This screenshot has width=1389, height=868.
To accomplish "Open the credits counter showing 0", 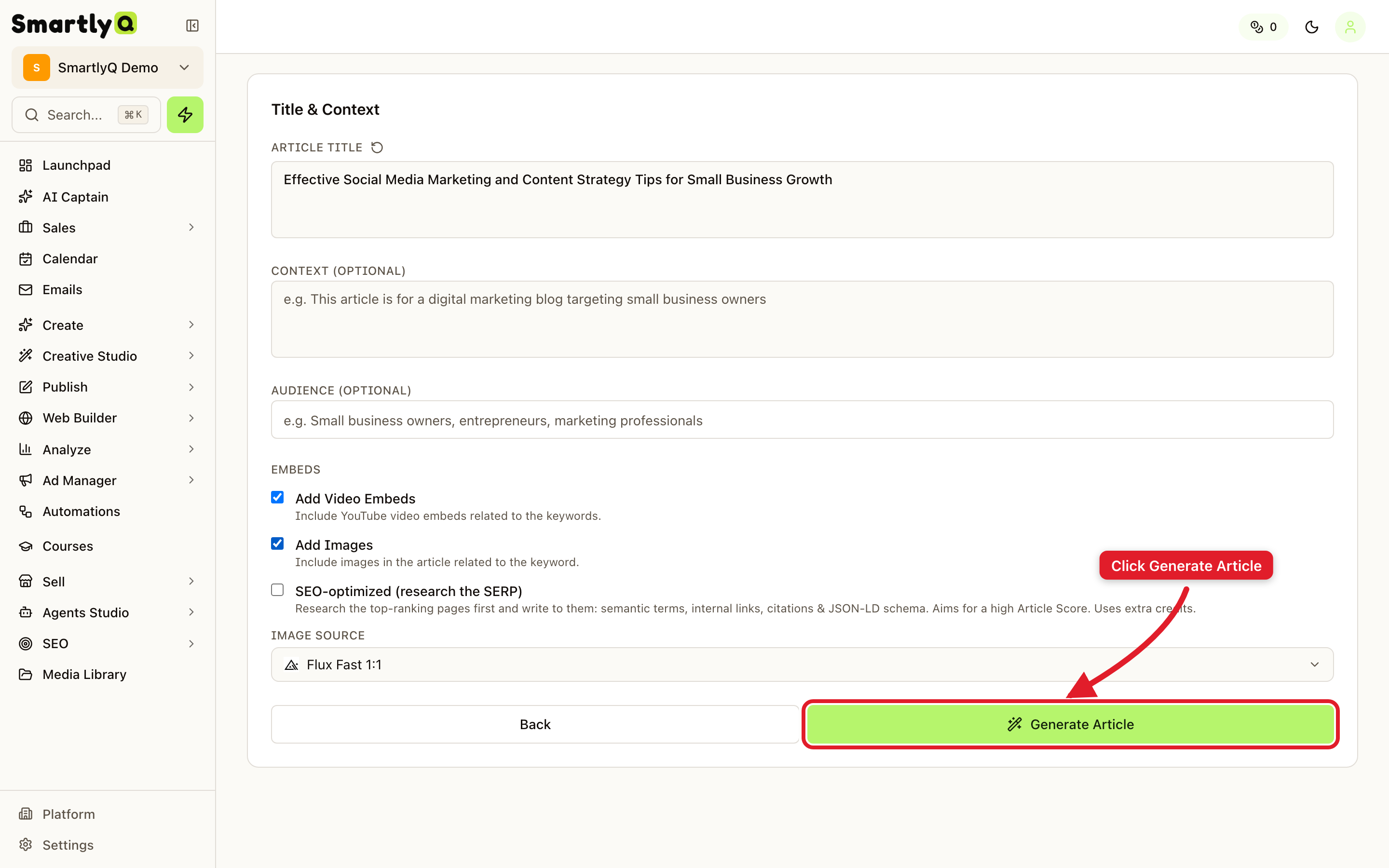I will [x=1264, y=27].
